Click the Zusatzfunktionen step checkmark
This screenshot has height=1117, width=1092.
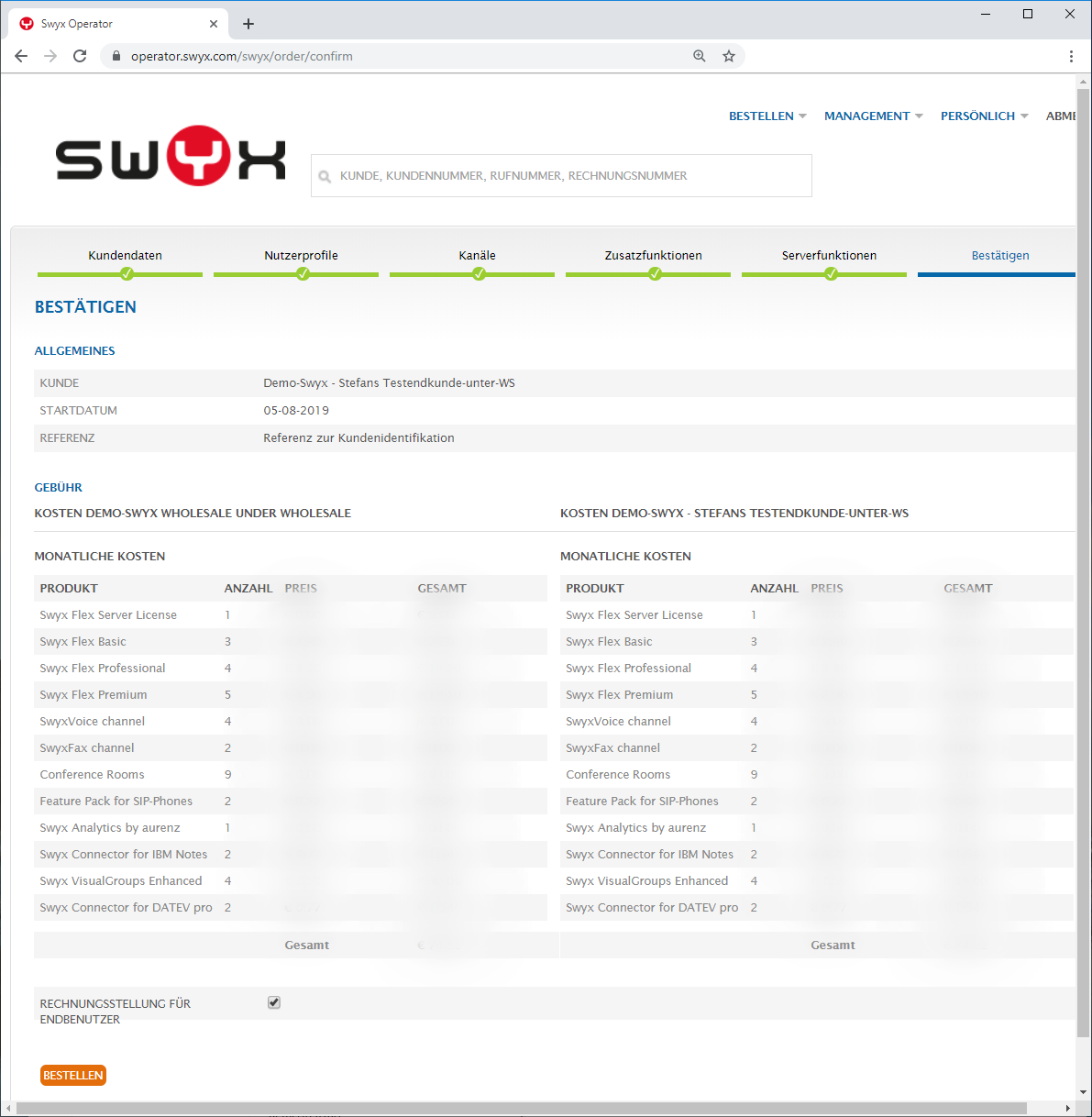(x=655, y=273)
